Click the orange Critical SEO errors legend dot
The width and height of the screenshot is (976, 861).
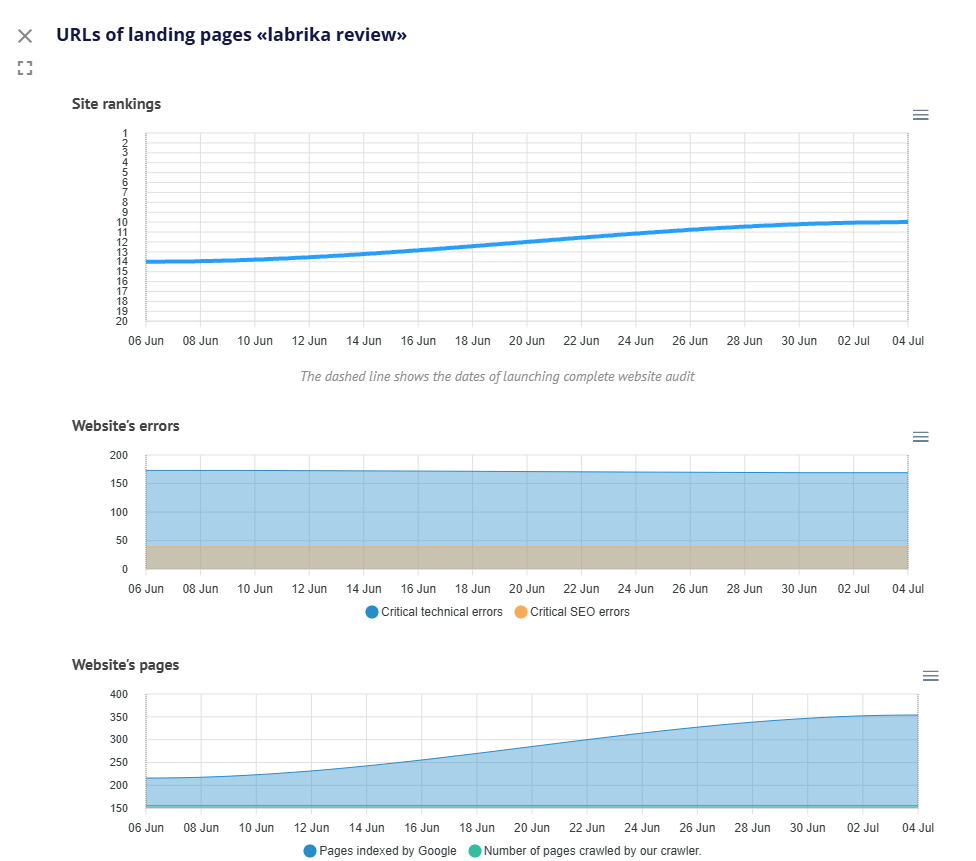click(520, 612)
